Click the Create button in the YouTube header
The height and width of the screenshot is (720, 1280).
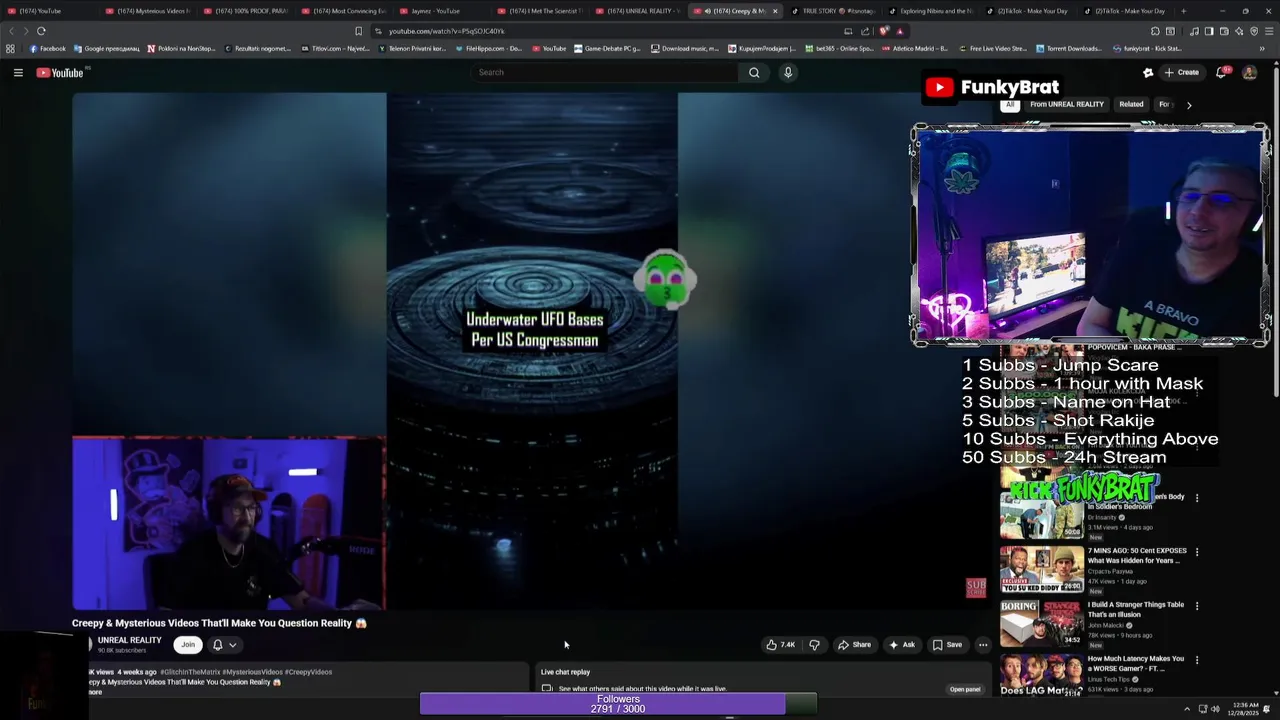[x=1181, y=72]
